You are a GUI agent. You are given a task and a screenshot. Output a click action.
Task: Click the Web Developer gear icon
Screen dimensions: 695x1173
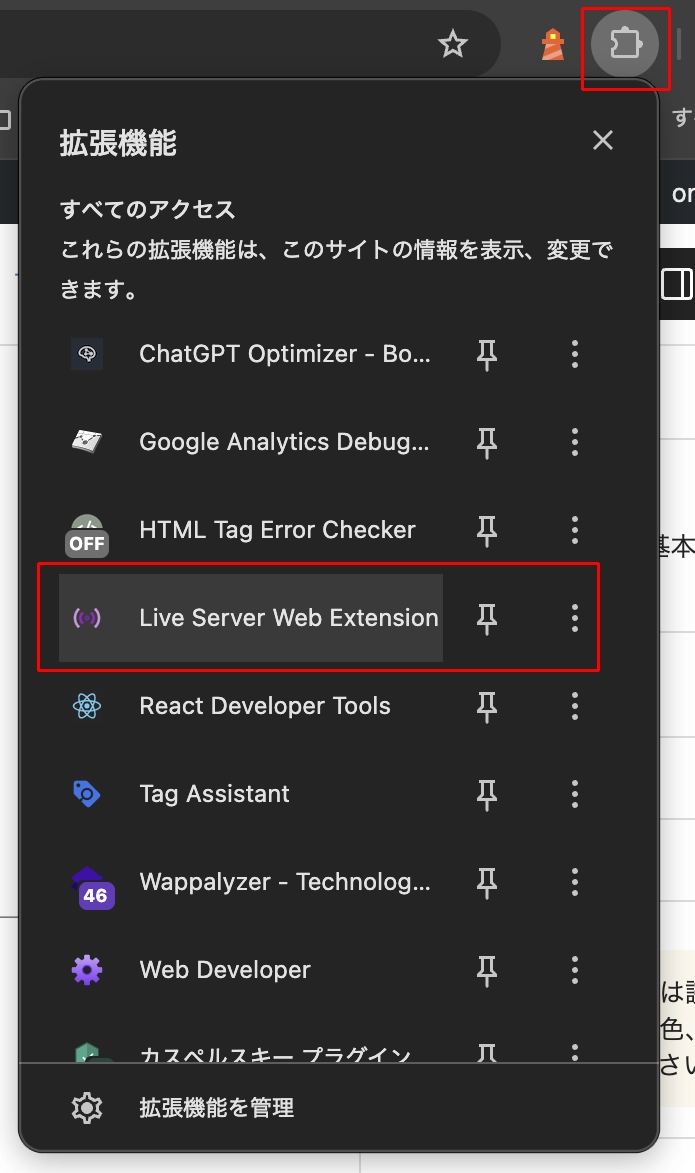click(88, 970)
